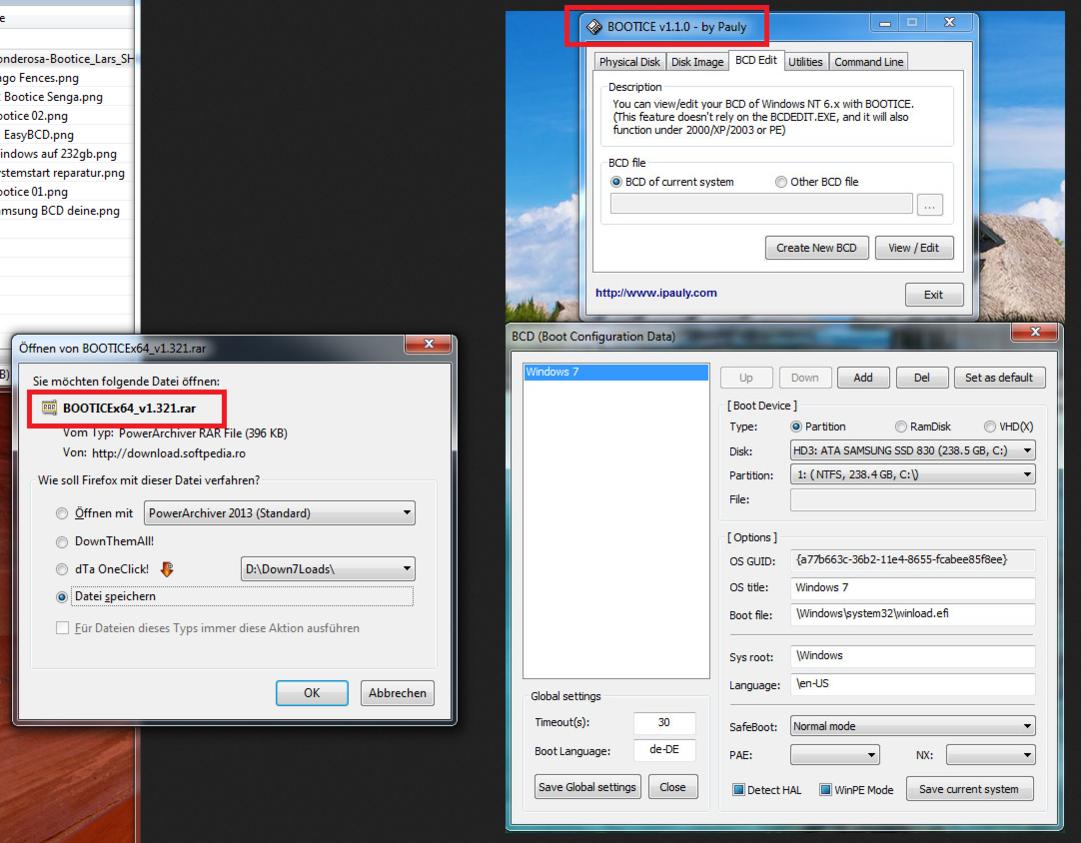Click the Timeout(s) field showing 30
1081x843 pixels.
(x=664, y=722)
